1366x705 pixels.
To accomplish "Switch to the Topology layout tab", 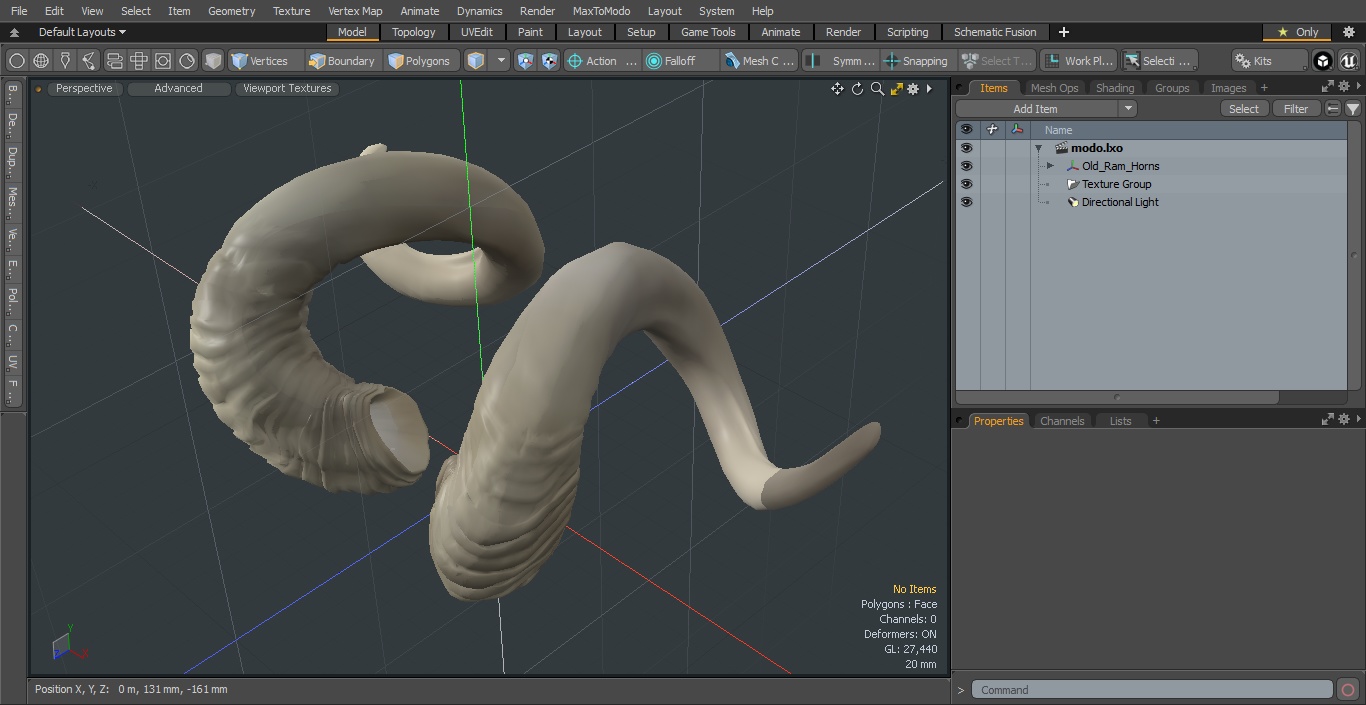I will click(x=413, y=32).
